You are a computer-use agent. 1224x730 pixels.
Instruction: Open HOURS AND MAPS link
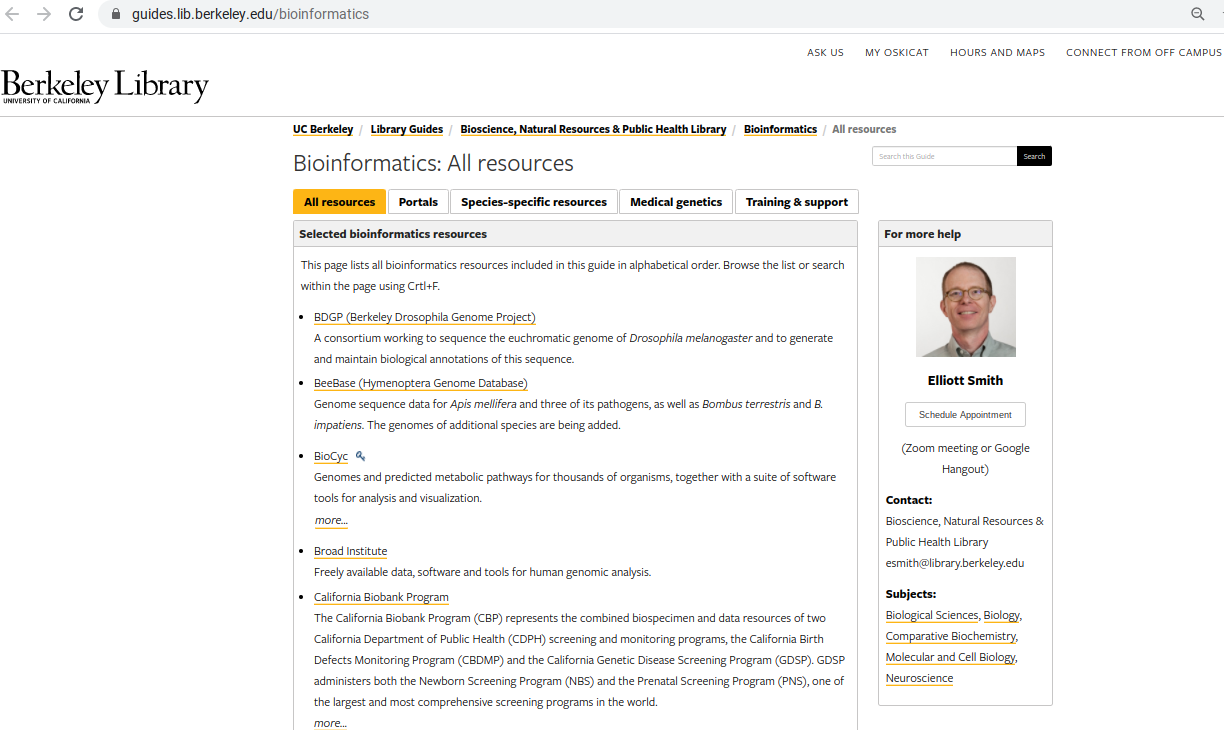click(x=997, y=53)
